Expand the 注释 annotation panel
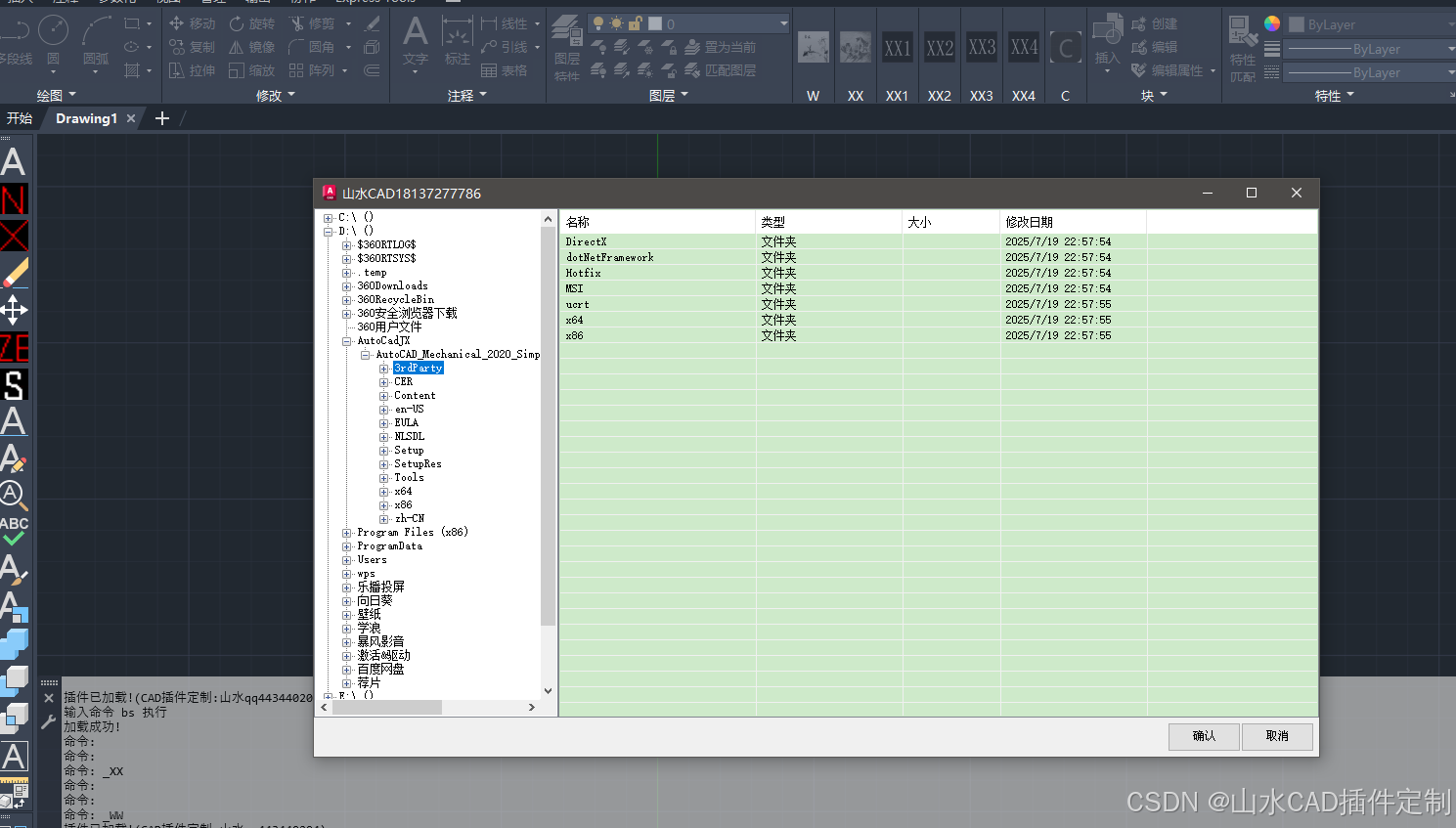The width and height of the screenshot is (1456, 828). [467, 95]
